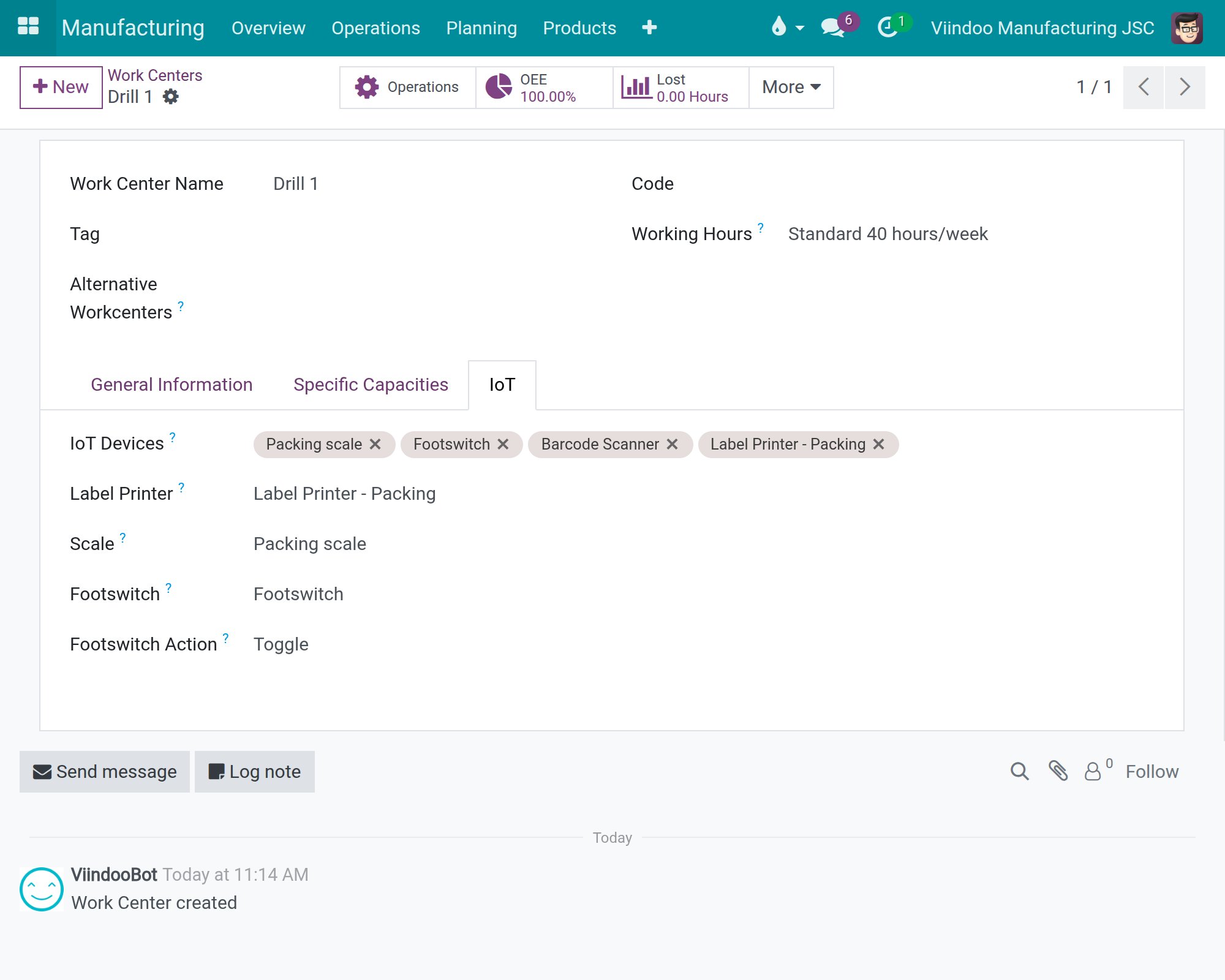
Task: Open the conversations messages icon
Action: 833,28
